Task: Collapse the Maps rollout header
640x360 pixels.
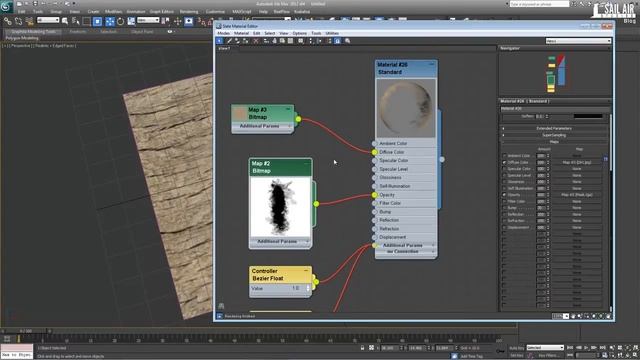Action: coord(554,142)
